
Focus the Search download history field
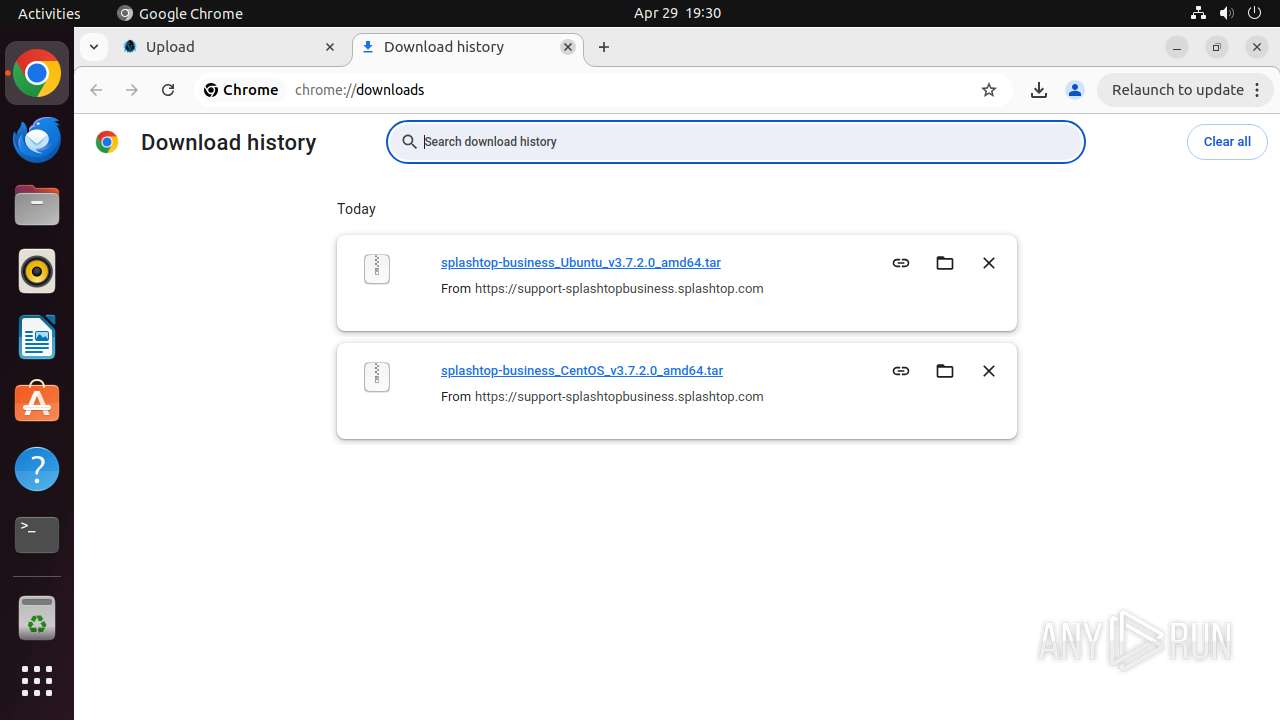pos(736,142)
